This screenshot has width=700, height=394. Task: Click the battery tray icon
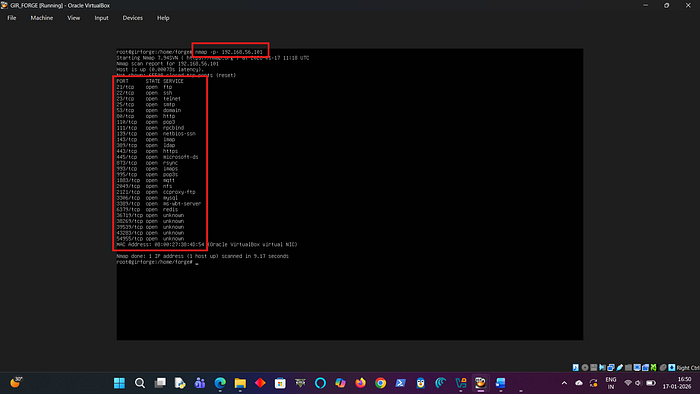click(651, 383)
